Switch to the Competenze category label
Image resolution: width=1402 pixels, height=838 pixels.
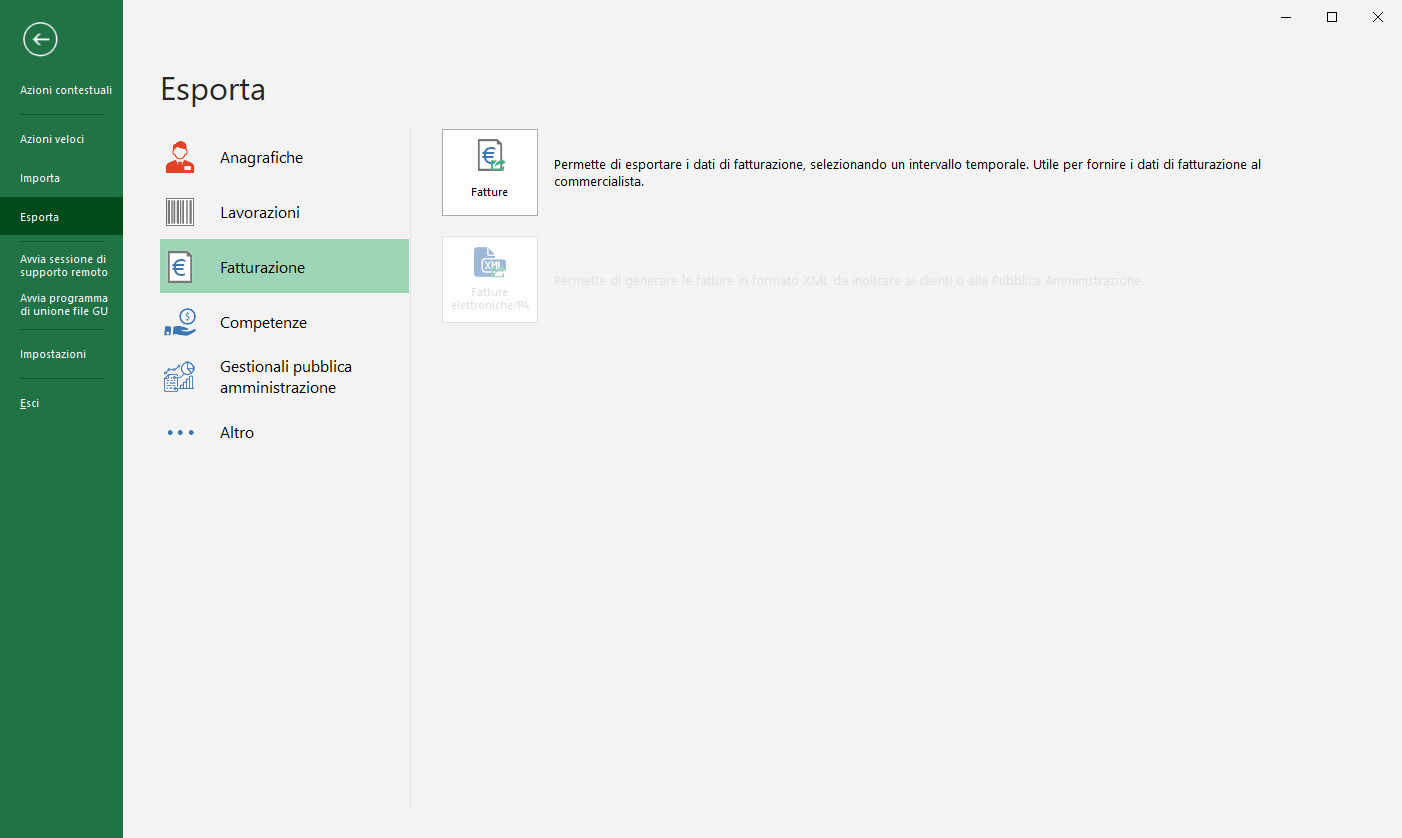(263, 323)
